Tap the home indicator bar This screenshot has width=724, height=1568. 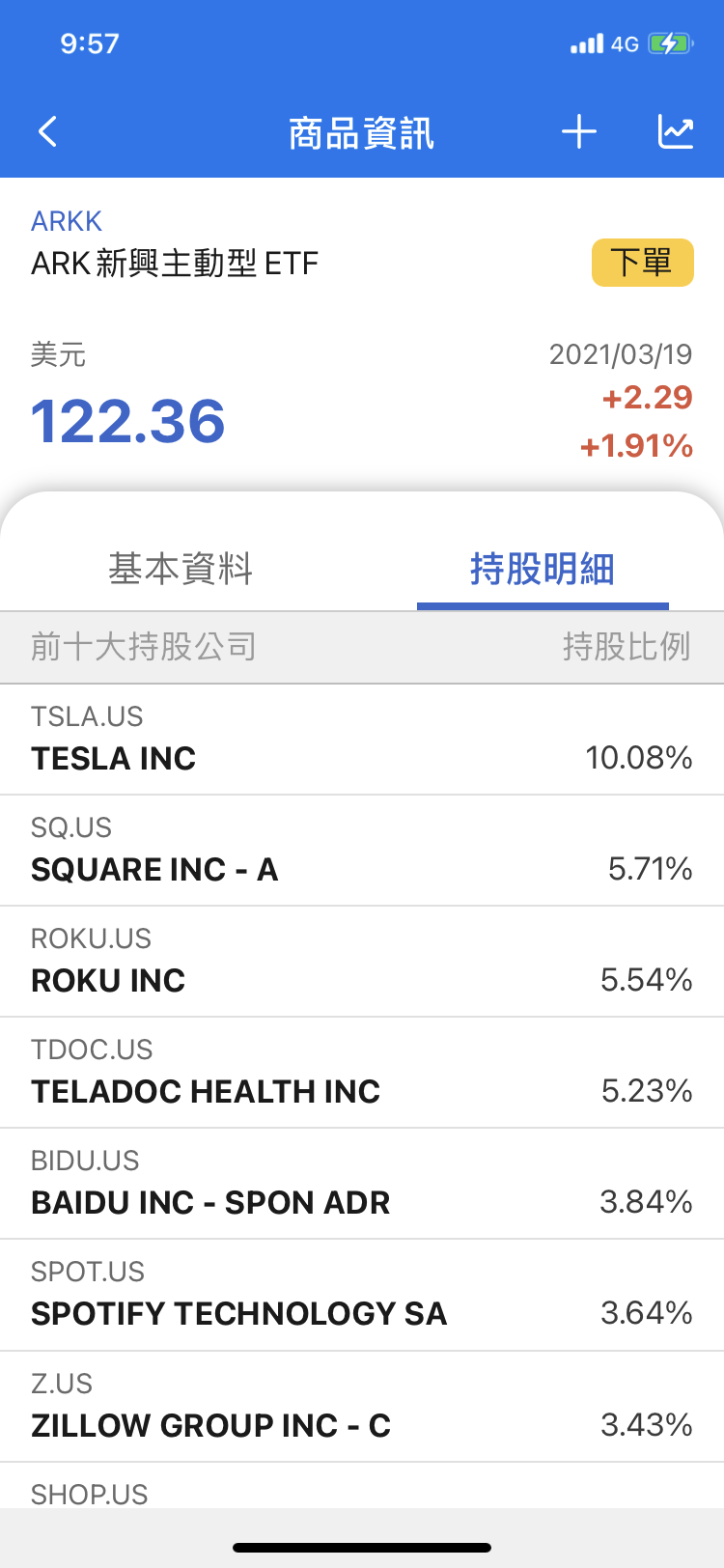pyautogui.click(x=362, y=1548)
